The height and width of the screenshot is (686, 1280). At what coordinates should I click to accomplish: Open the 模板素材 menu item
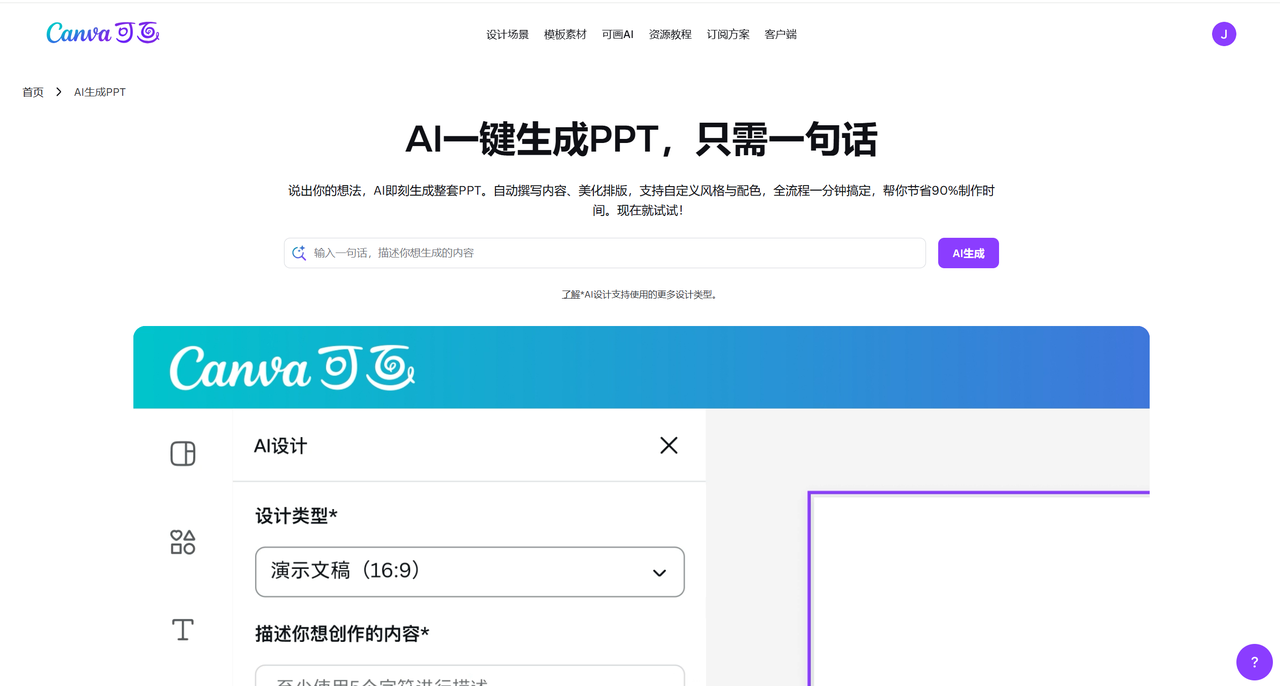(565, 33)
